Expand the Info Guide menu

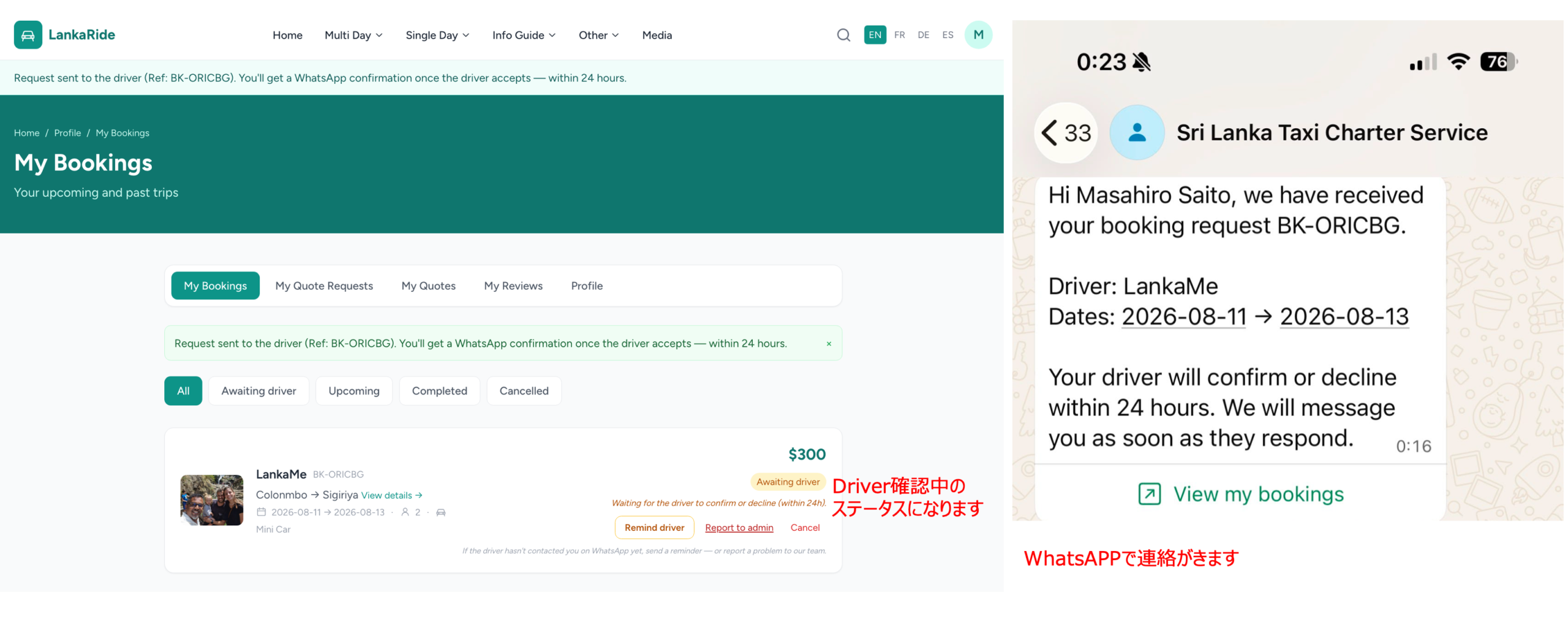click(524, 36)
